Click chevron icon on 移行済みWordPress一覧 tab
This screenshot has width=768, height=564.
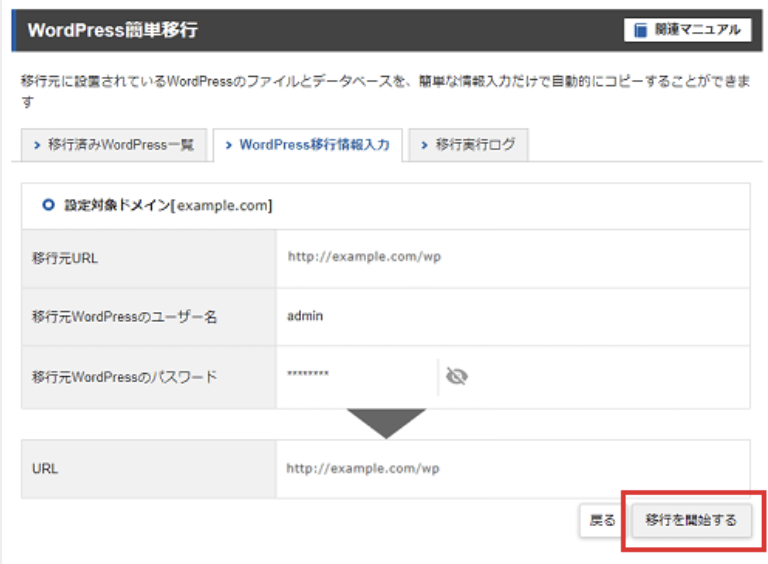point(37,145)
